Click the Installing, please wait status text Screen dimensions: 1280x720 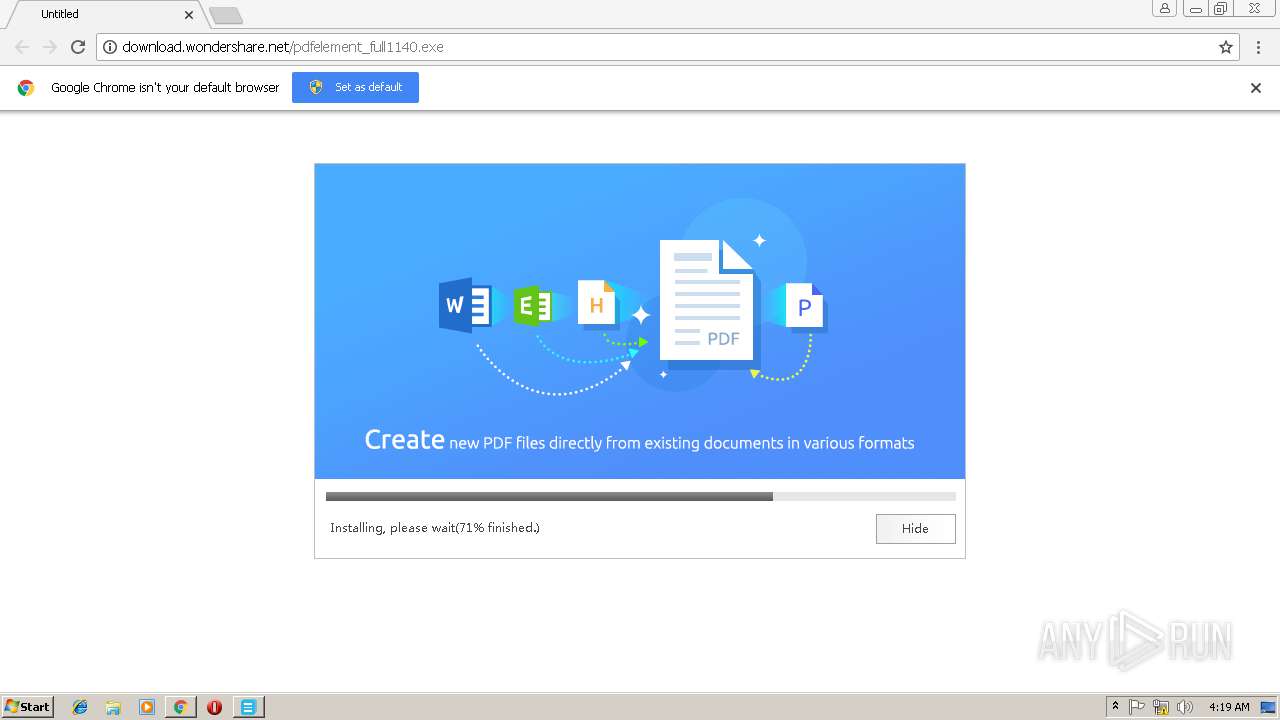pyautogui.click(x=435, y=527)
